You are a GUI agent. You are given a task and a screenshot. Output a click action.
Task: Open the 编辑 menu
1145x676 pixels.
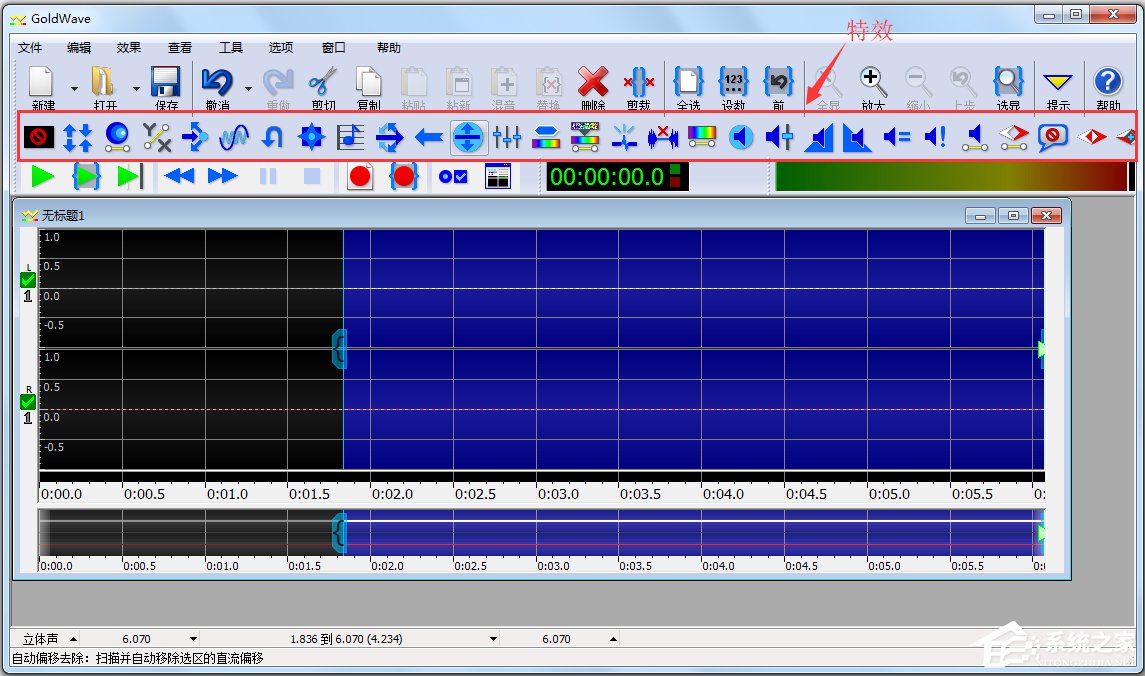click(x=79, y=47)
